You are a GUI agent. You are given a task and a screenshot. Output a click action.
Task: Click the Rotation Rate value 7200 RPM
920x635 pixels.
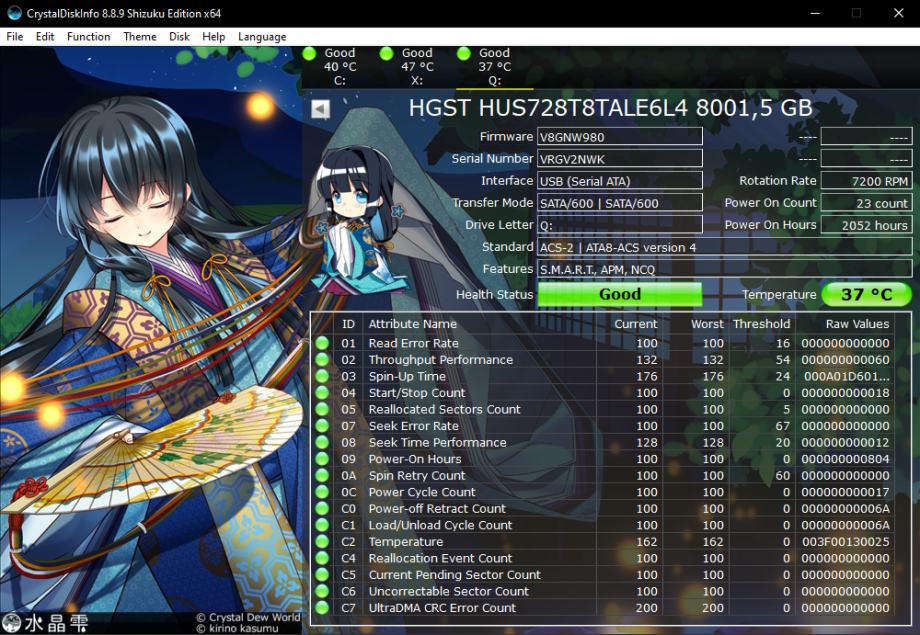[x=866, y=181]
